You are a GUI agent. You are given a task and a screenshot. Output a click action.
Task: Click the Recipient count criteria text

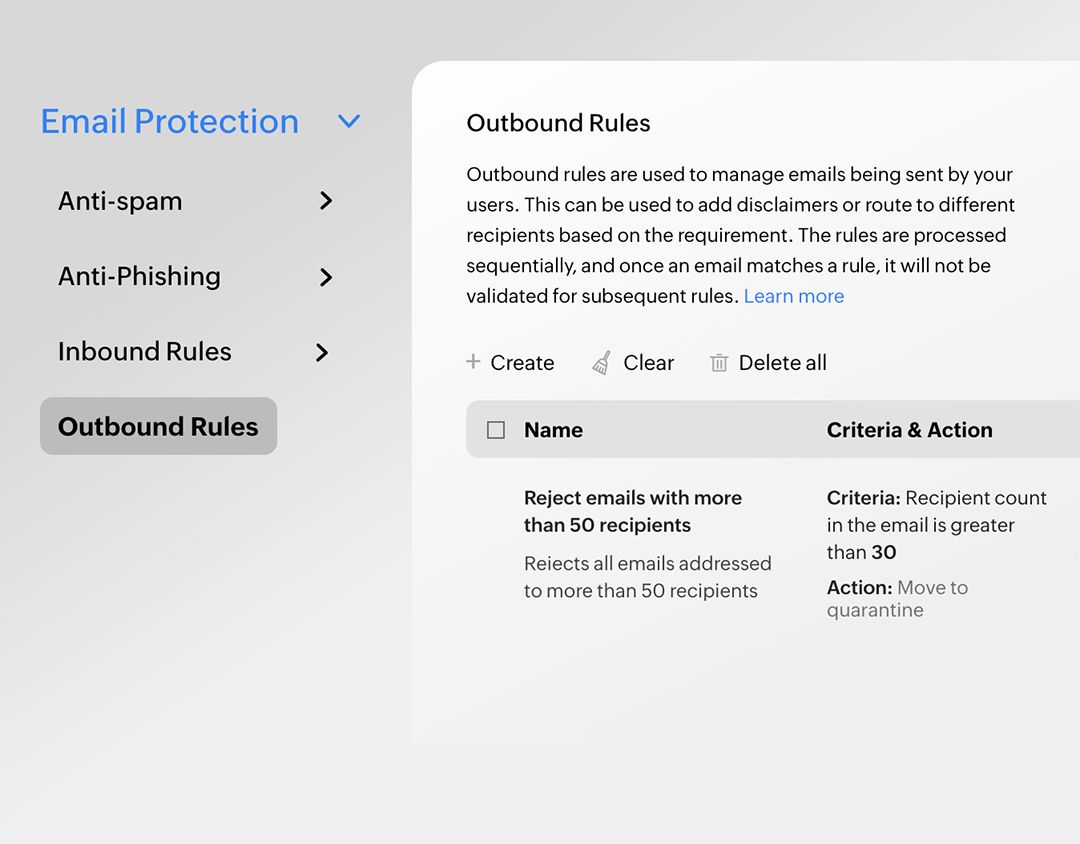coord(936,525)
